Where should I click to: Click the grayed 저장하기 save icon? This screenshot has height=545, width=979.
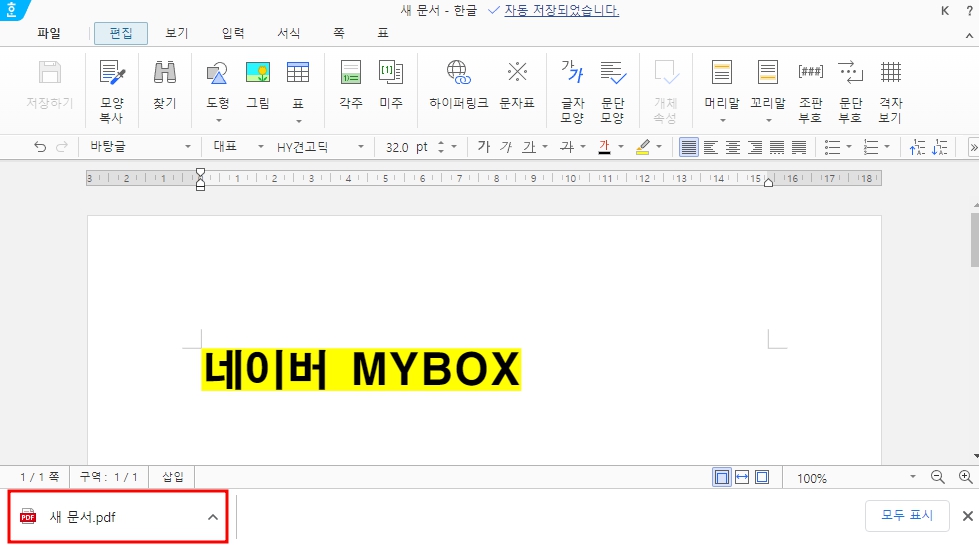pos(50,73)
